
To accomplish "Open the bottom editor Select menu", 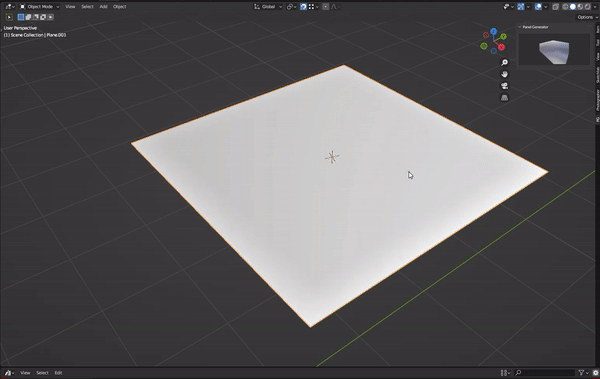I will [42, 372].
